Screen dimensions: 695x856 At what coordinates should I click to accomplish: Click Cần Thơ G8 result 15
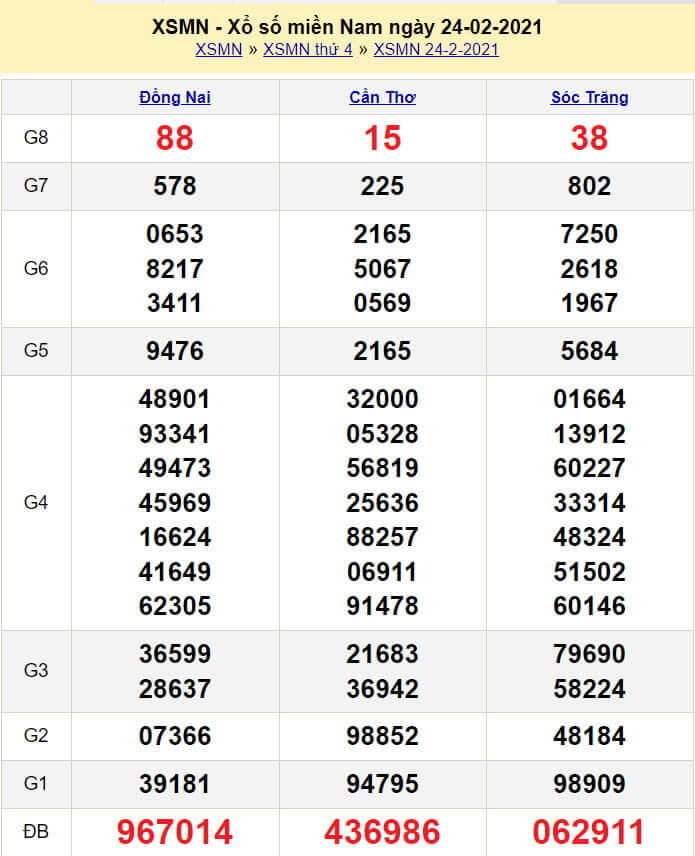click(x=382, y=138)
